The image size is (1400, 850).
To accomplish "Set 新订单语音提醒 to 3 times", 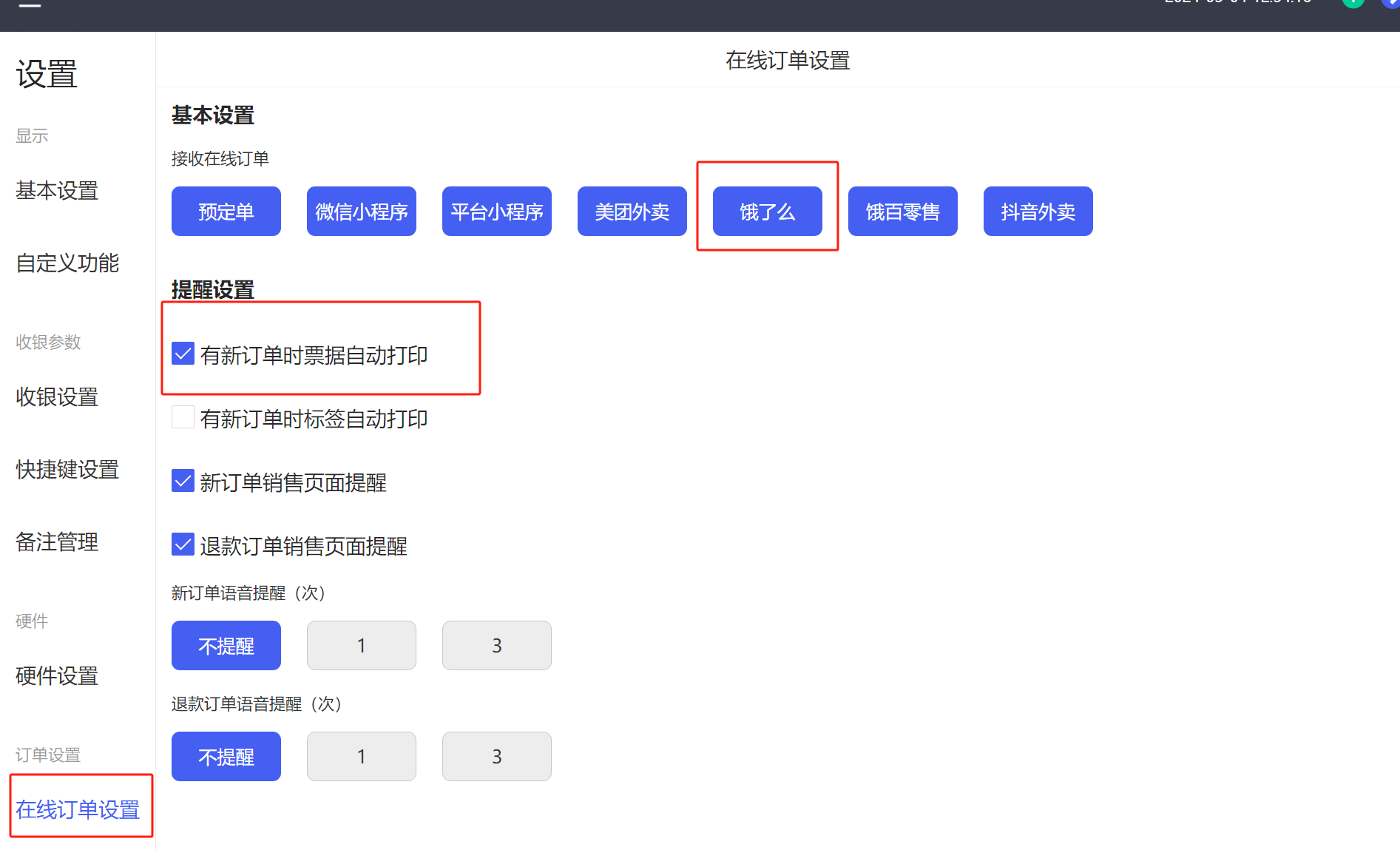I will click(496, 646).
